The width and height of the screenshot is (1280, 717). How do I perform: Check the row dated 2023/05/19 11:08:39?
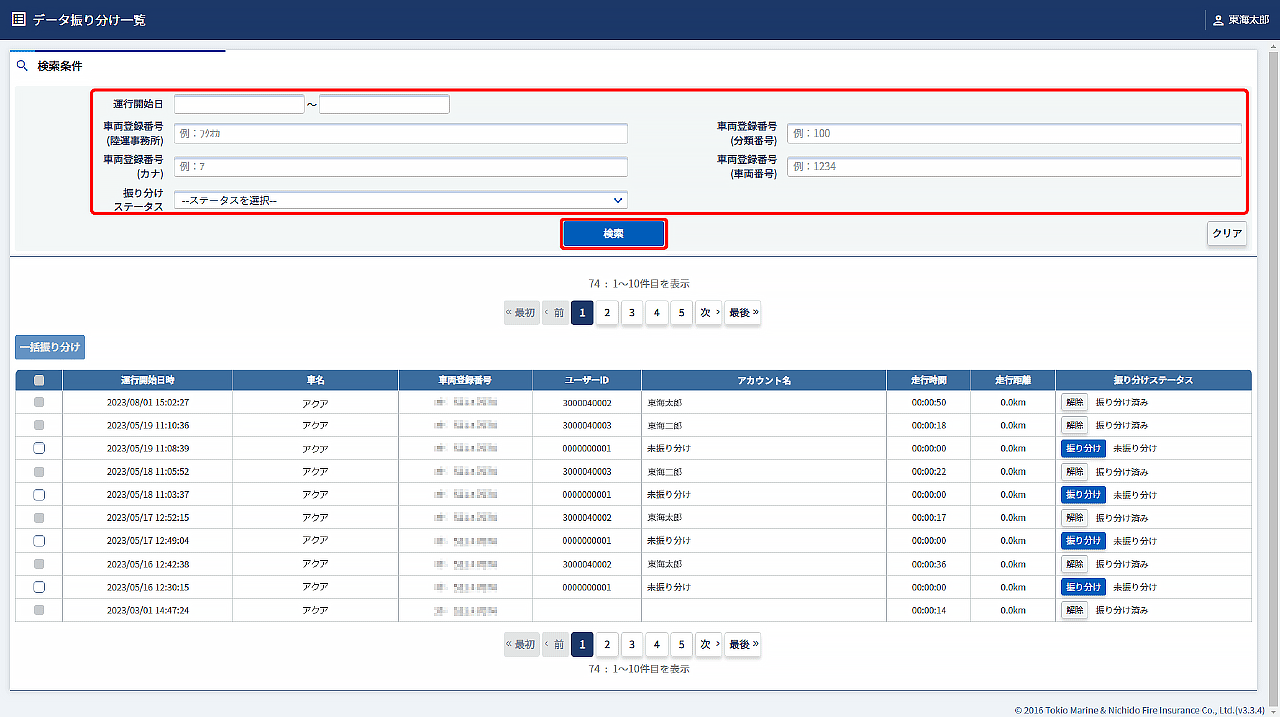point(39,448)
